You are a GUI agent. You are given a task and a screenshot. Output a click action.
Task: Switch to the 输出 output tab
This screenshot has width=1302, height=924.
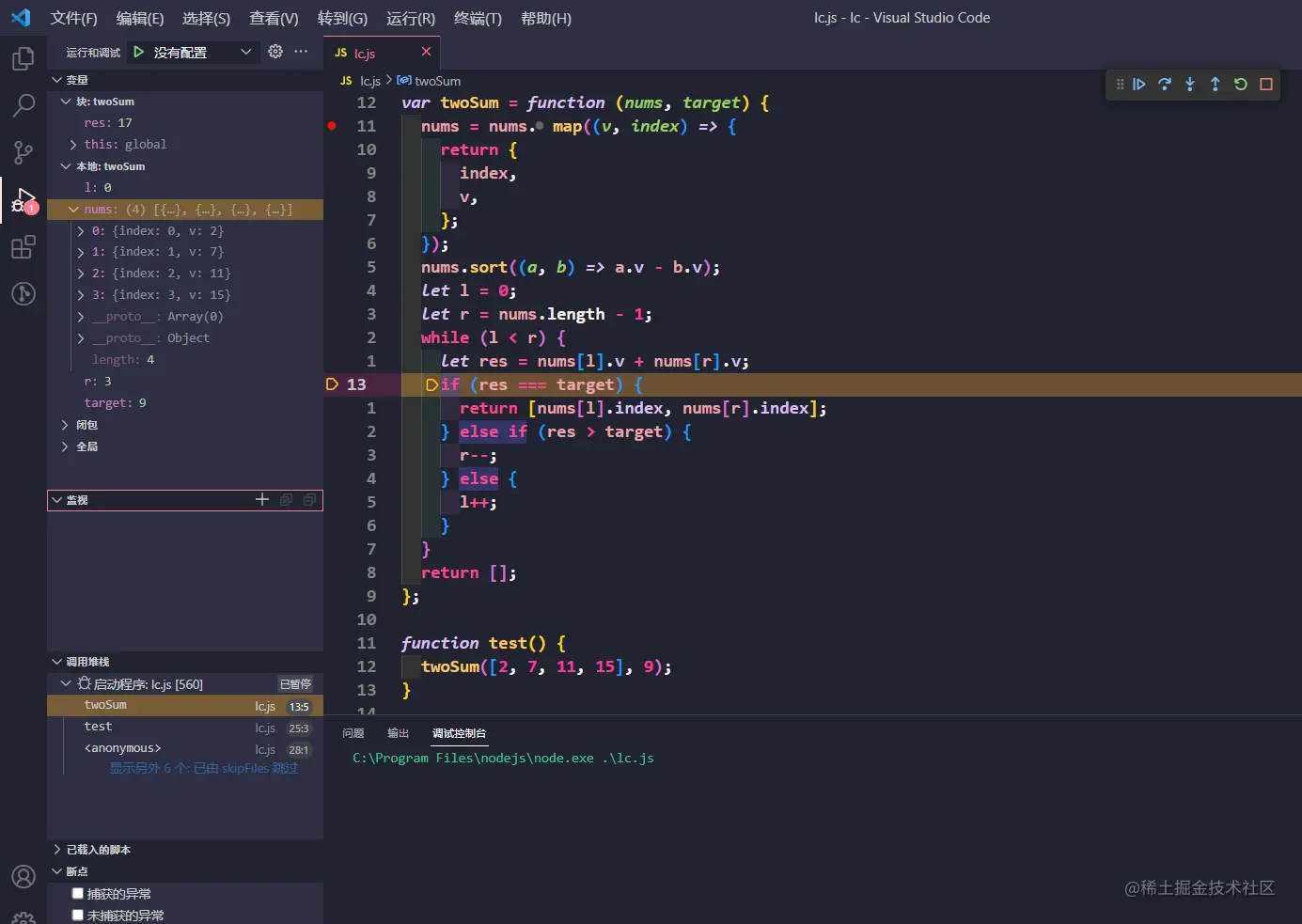(399, 733)
